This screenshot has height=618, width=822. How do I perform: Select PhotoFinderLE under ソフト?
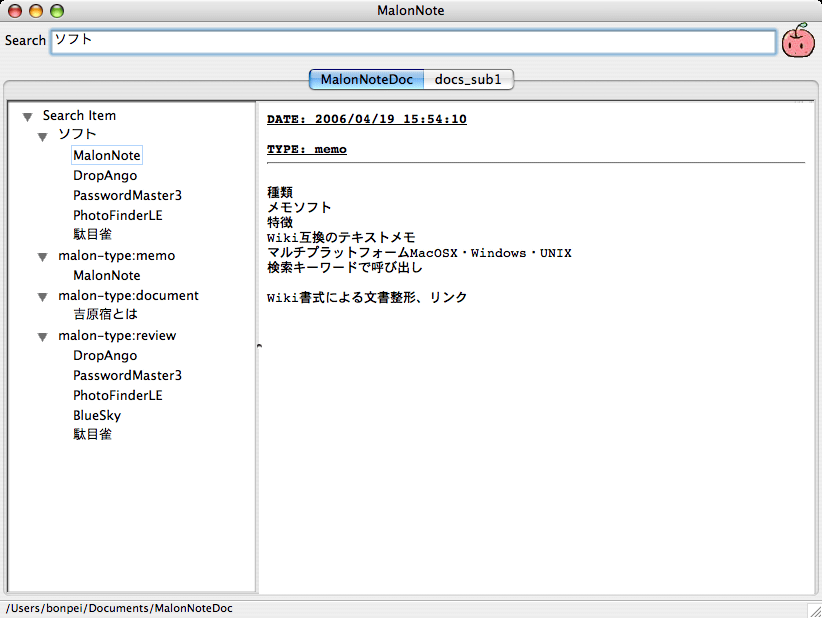tap(118, 215)
